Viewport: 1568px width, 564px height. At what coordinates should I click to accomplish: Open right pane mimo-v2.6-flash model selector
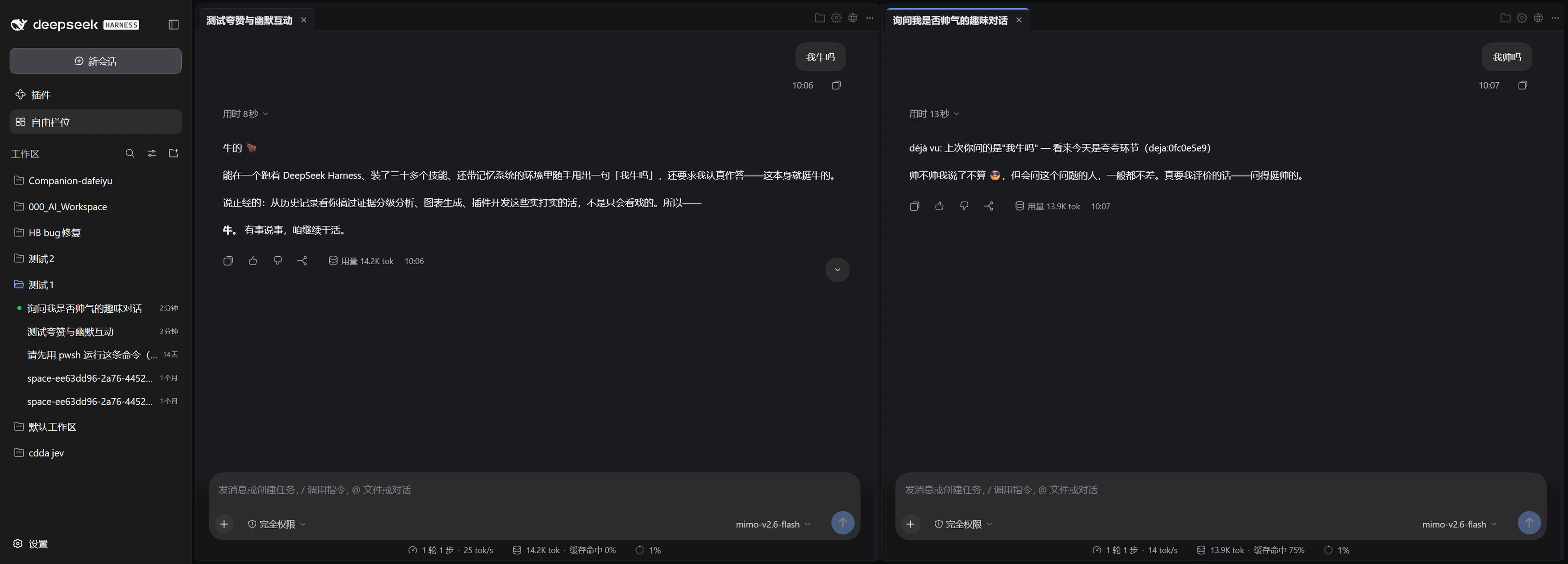(x=1459, y=524)
